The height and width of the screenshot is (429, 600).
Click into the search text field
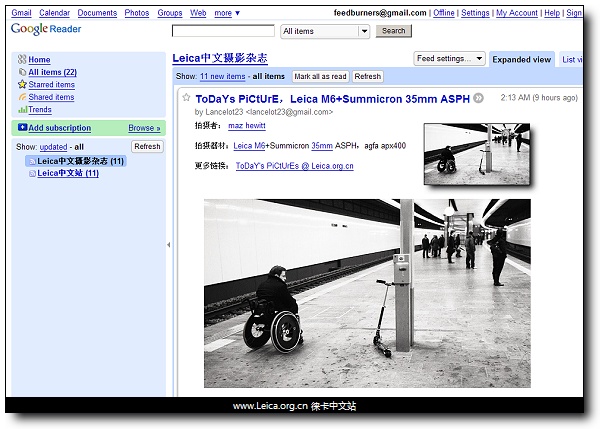pyautogui.click(x=223, y=31)
